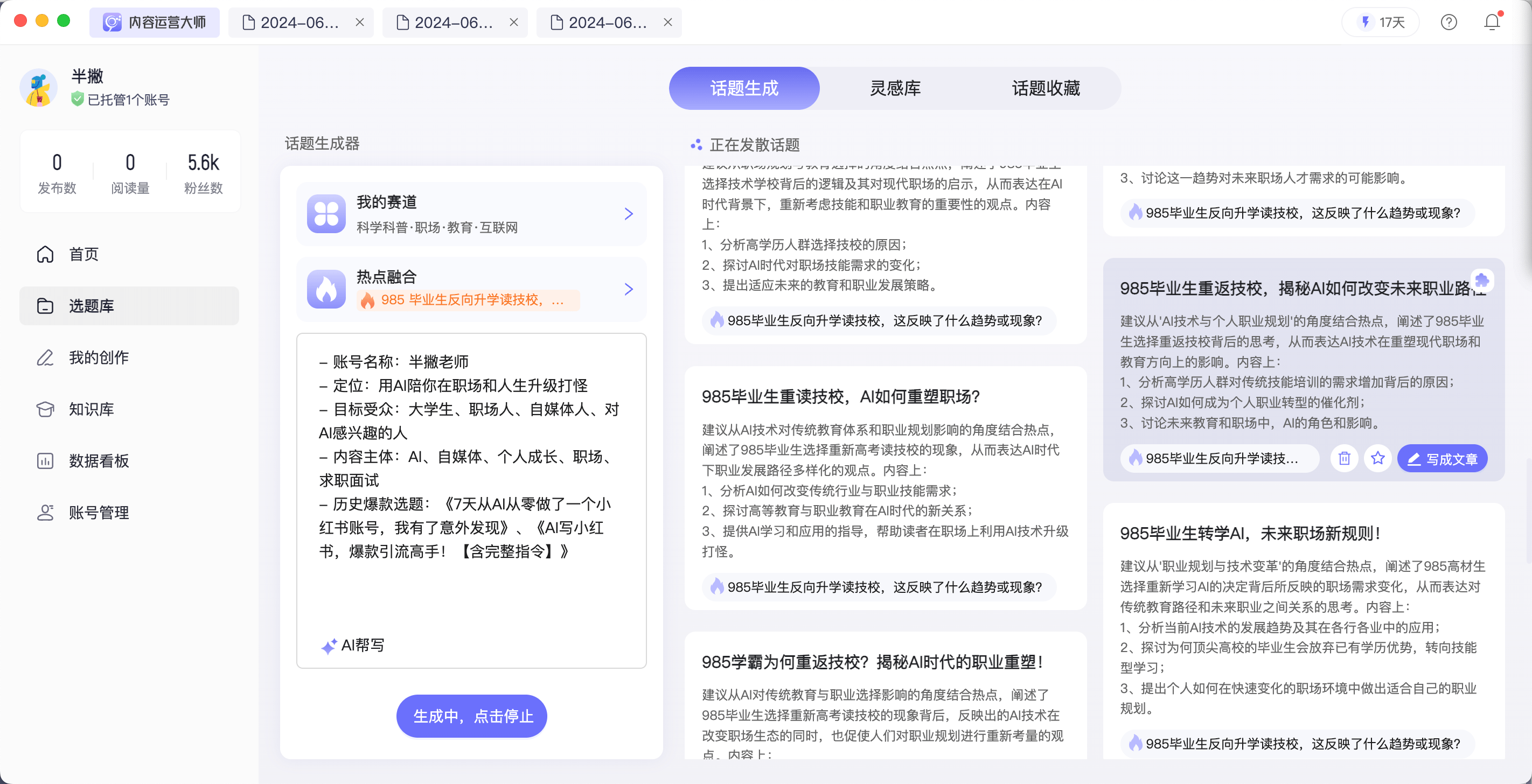Click the trash icon on highlighted topic card
Image resolution: width=1532 pixels, height=784 pixels.
[1344, 458]
